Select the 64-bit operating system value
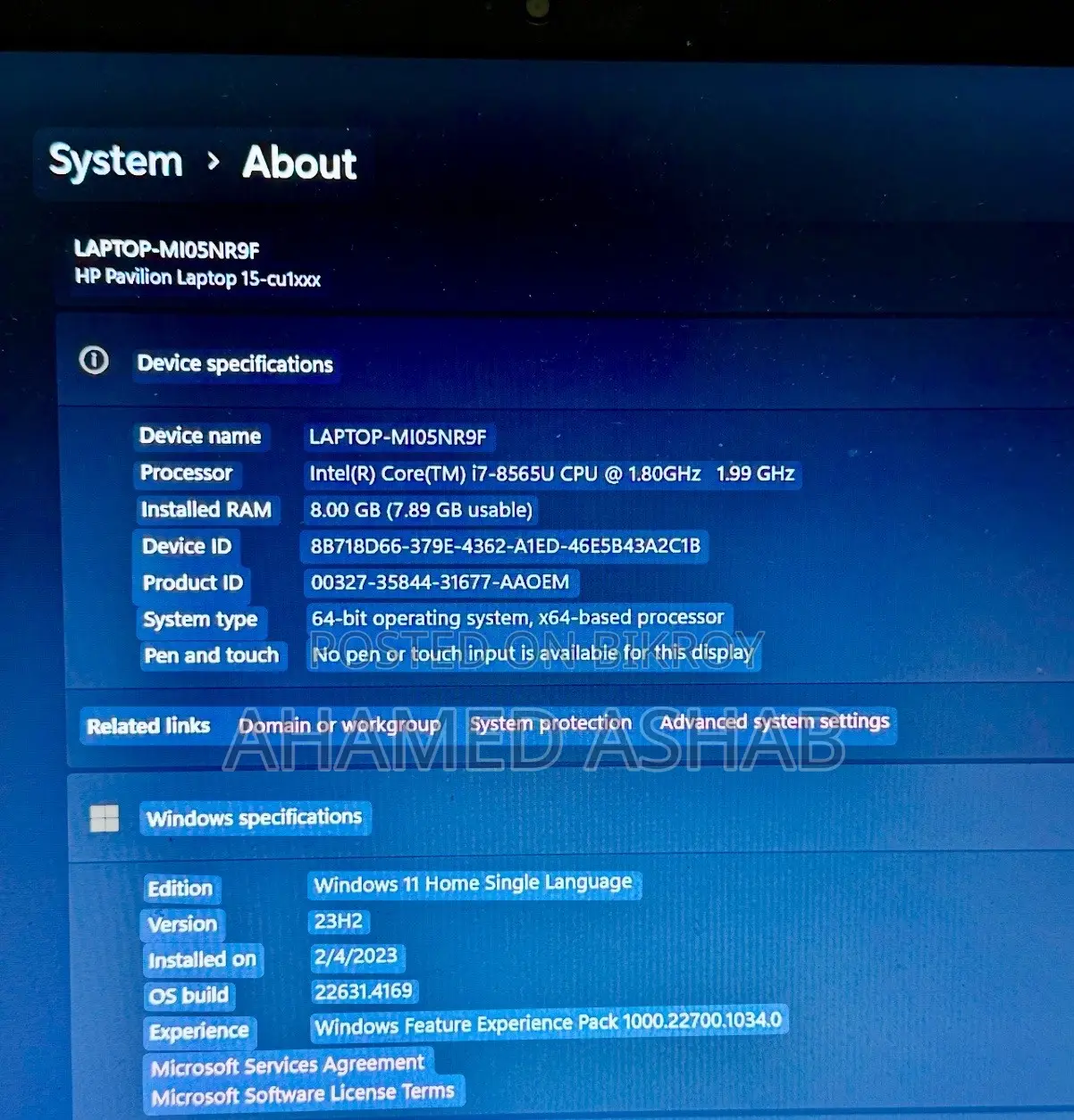The height and width of the screenshot is (1120, 1074). point(517,617)
